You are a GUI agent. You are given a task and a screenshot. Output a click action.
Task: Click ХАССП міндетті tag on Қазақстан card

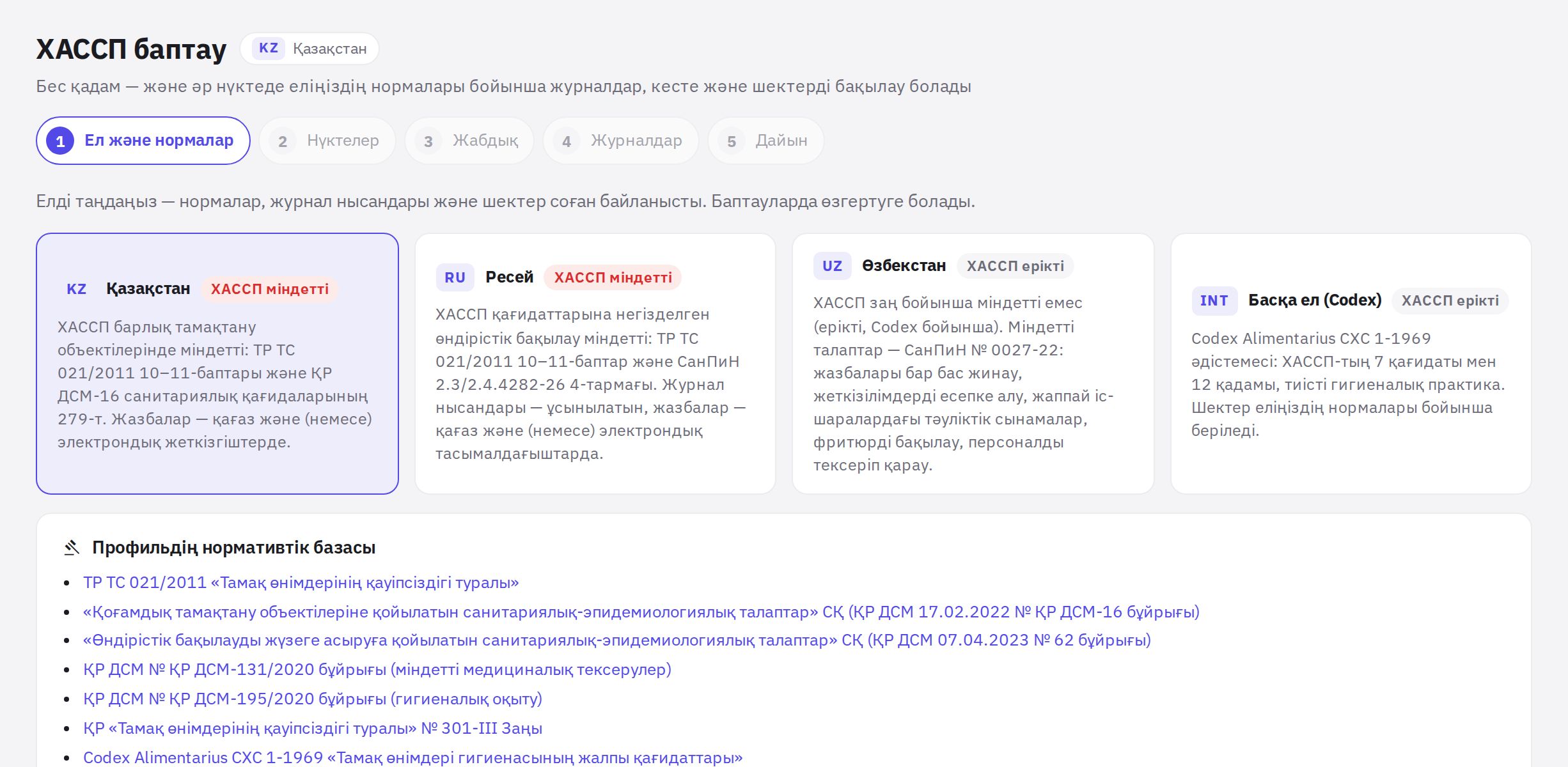click(270, 289)
